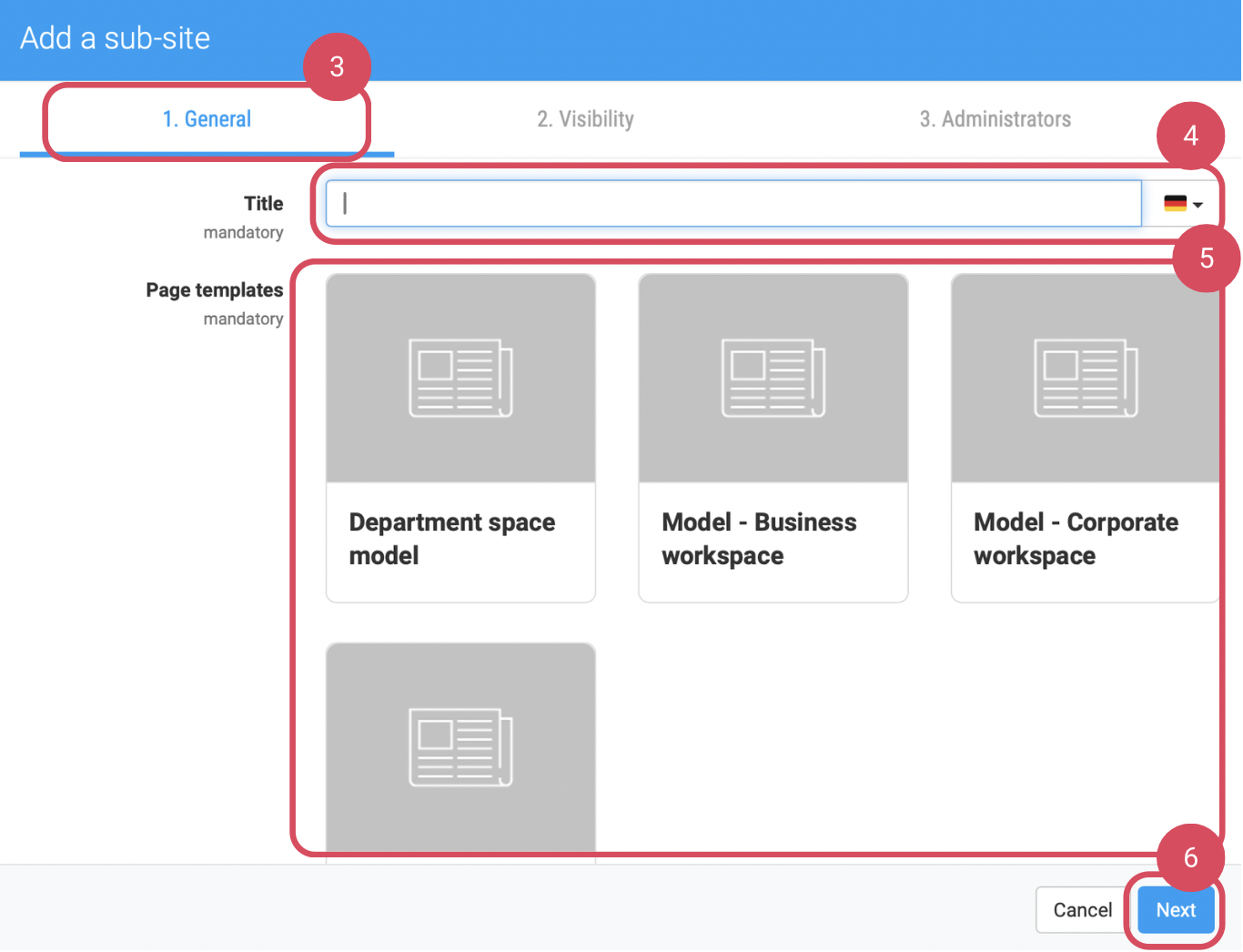Click the newspaper icon on the bottom-row template
Viewport: 1243px width, 952px height.
pos(460,746)
